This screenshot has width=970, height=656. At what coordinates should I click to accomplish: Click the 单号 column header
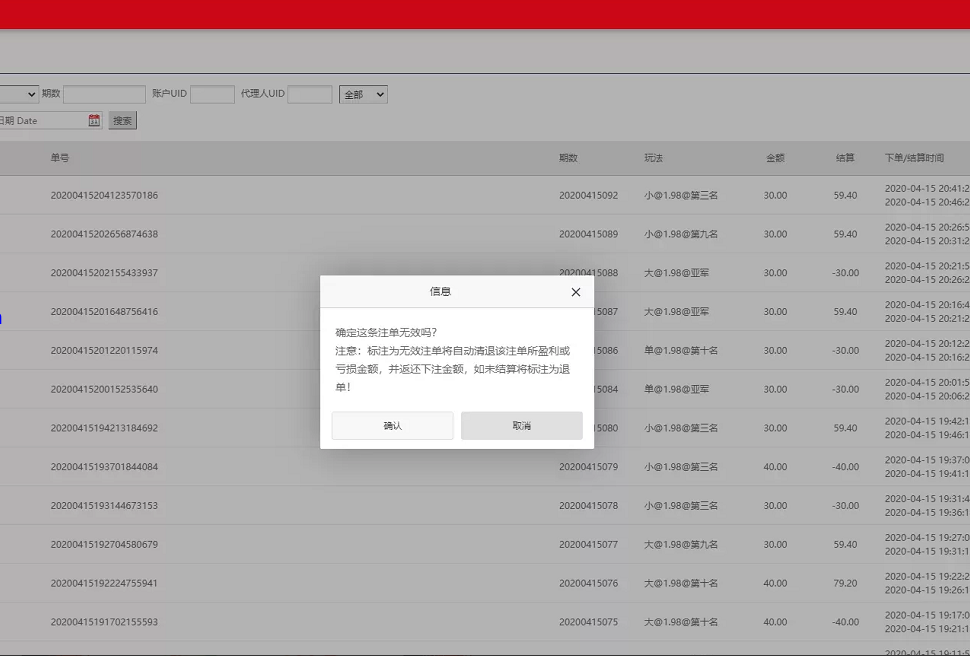(60, 158)
